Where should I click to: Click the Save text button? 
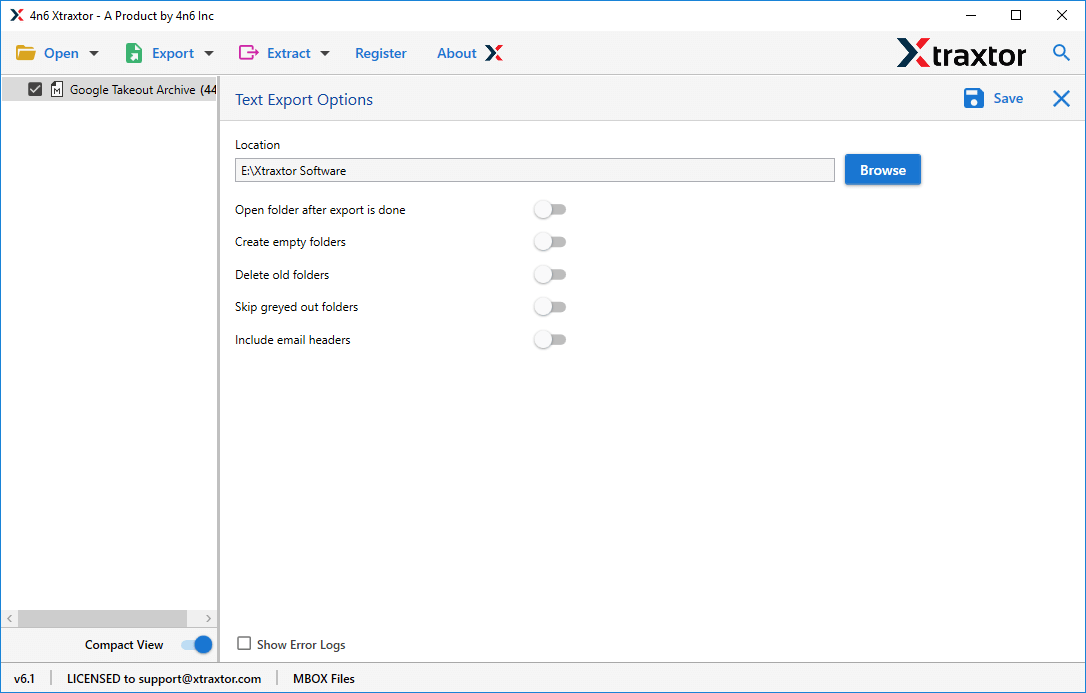1008,98
